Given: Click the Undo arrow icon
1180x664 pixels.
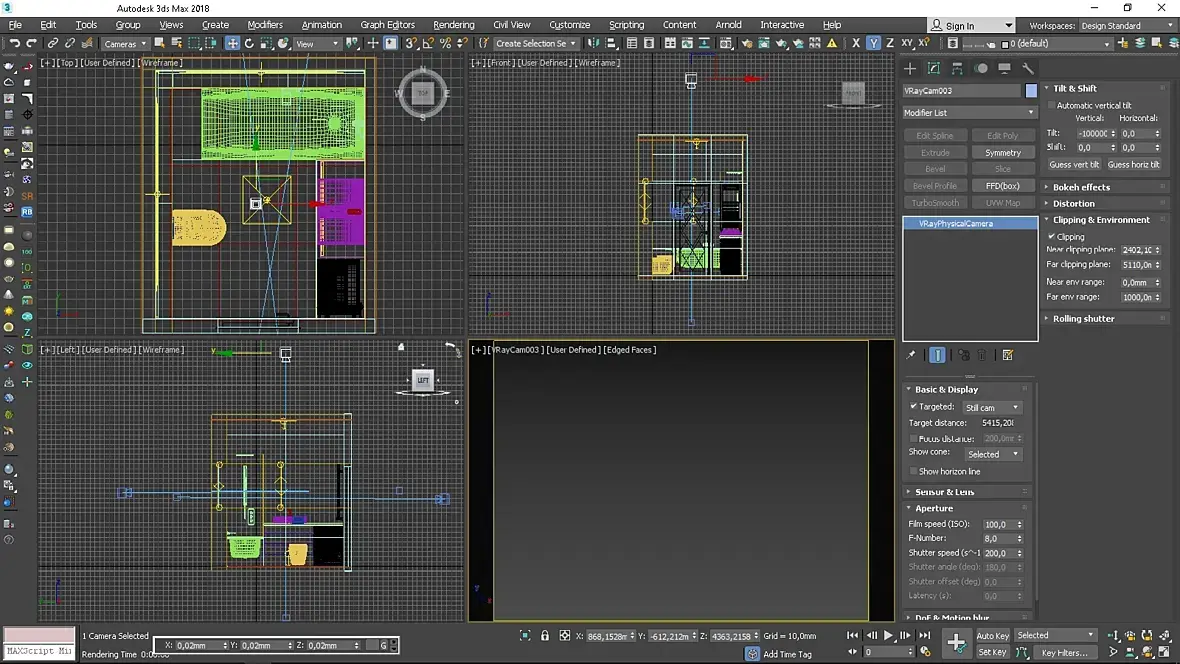Looking at the screenshot, I should pyautogui.click(x=14, y=43).
